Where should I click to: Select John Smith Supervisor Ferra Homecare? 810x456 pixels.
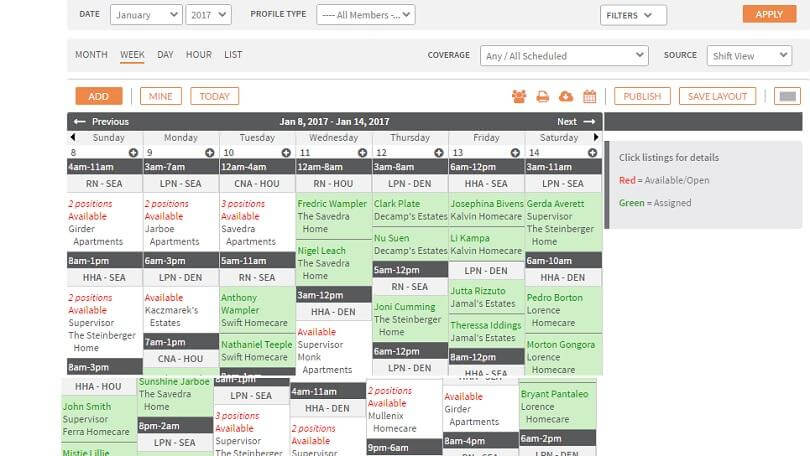coord(99,419)
